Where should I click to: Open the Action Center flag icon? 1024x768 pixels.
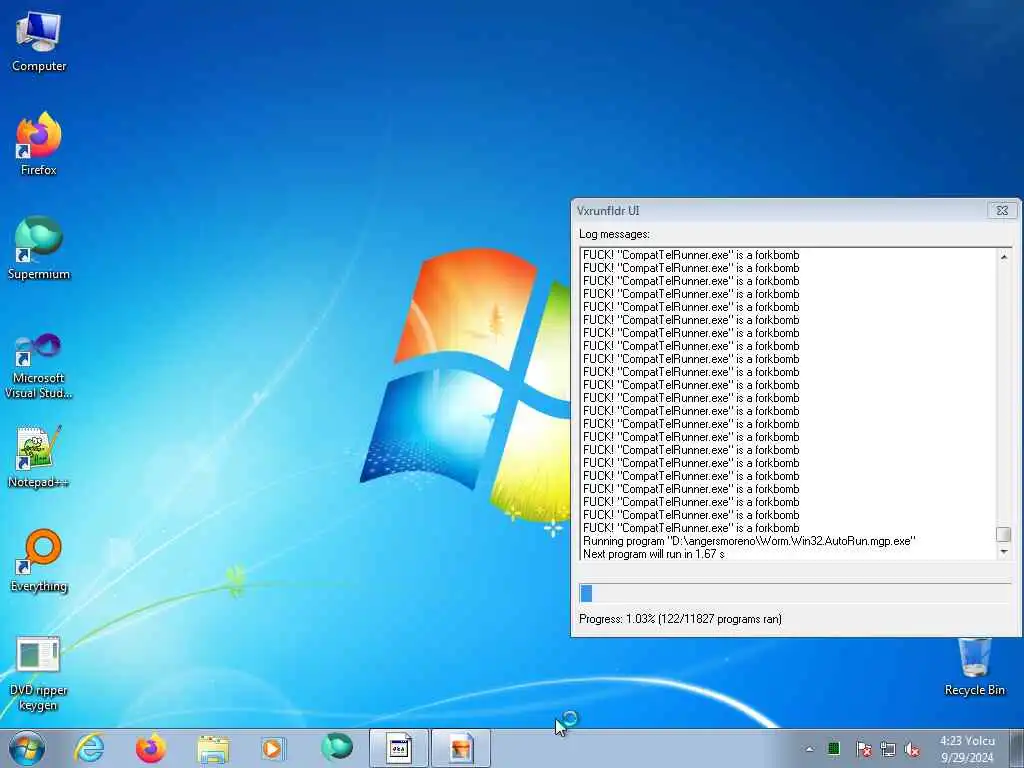[863, 749]
